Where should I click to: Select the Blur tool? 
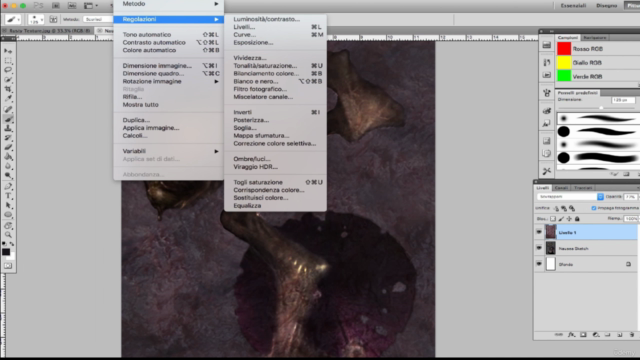pos(8,166)
